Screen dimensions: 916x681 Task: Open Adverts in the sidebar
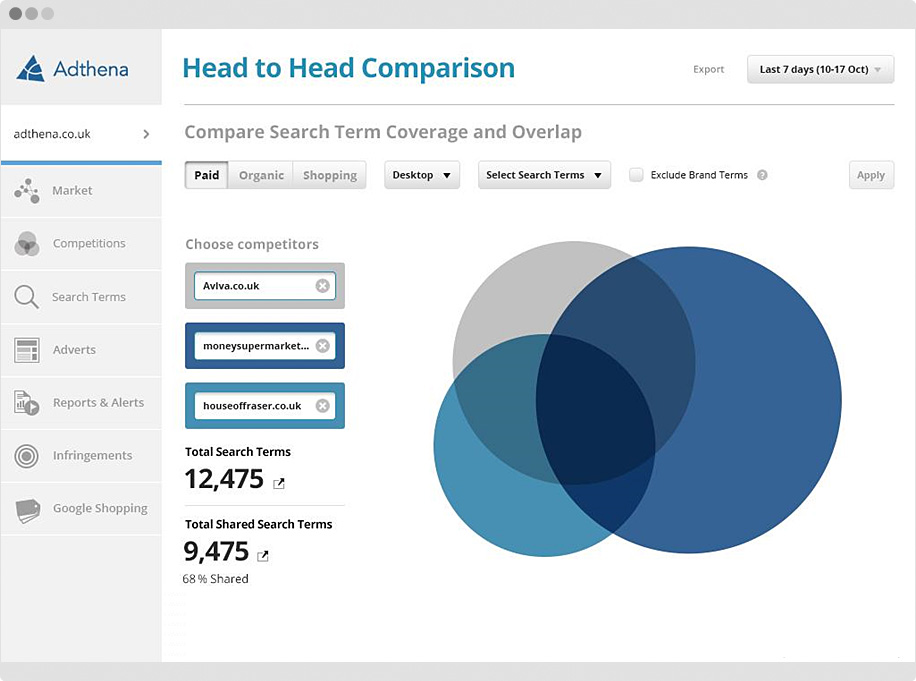81,350
